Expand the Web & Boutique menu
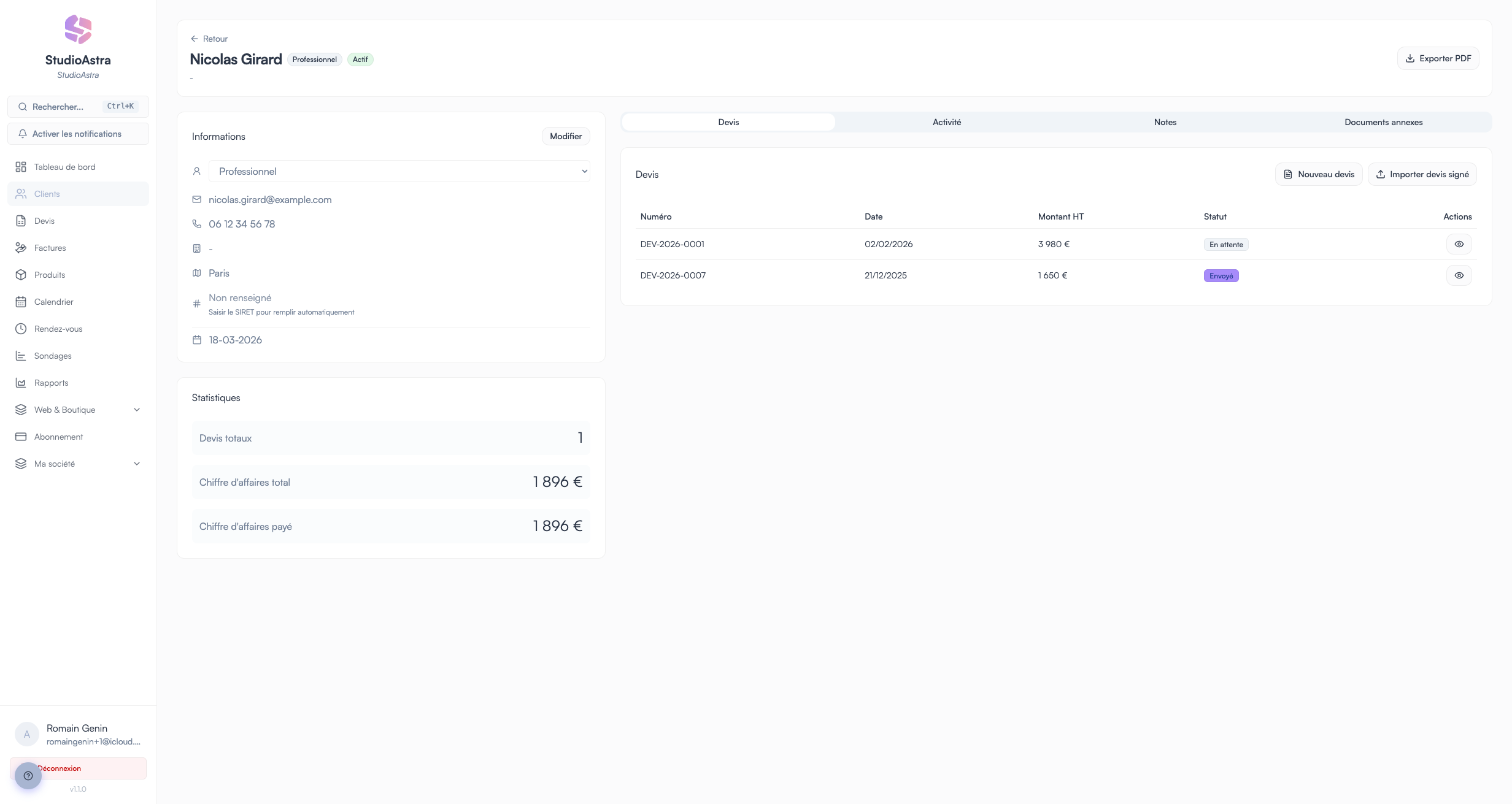1512x804 pixels. (137, 410)
